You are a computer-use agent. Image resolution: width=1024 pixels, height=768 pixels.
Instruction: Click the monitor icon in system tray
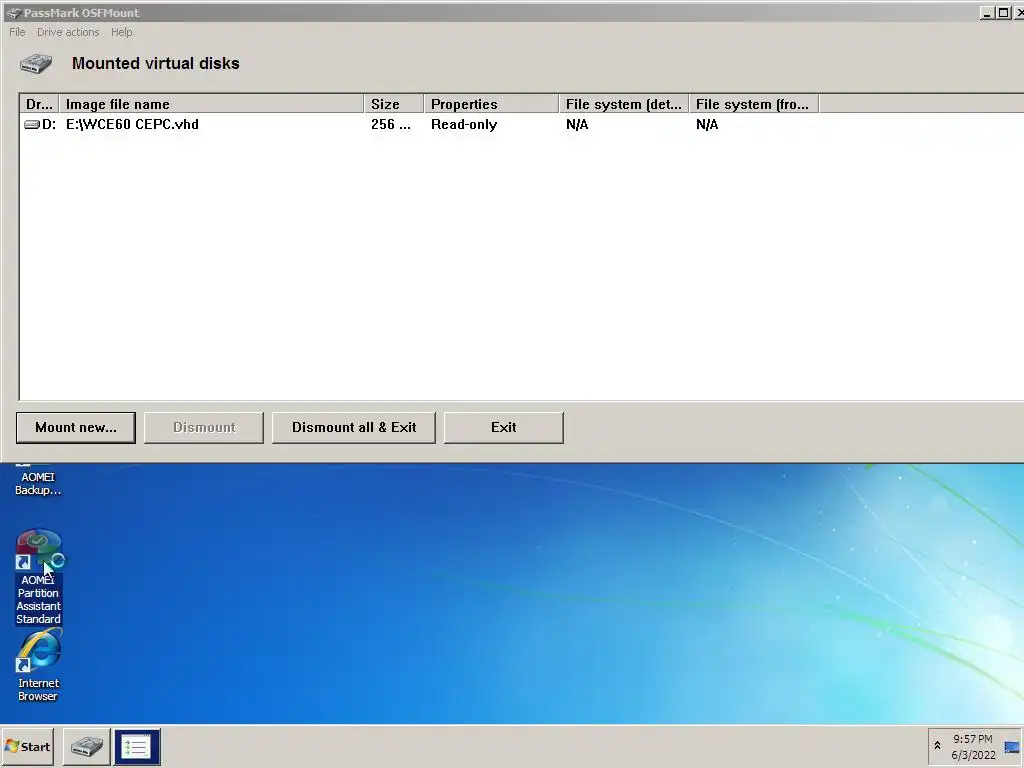[x=1012, y=747]
